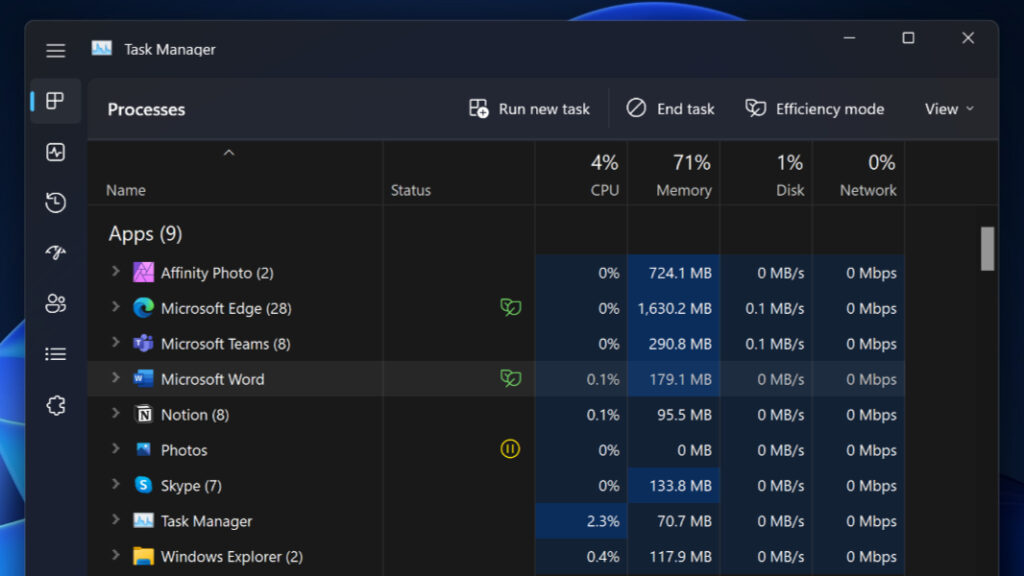
Task: Open the Startup apps page
Action: tap(56, 253)
